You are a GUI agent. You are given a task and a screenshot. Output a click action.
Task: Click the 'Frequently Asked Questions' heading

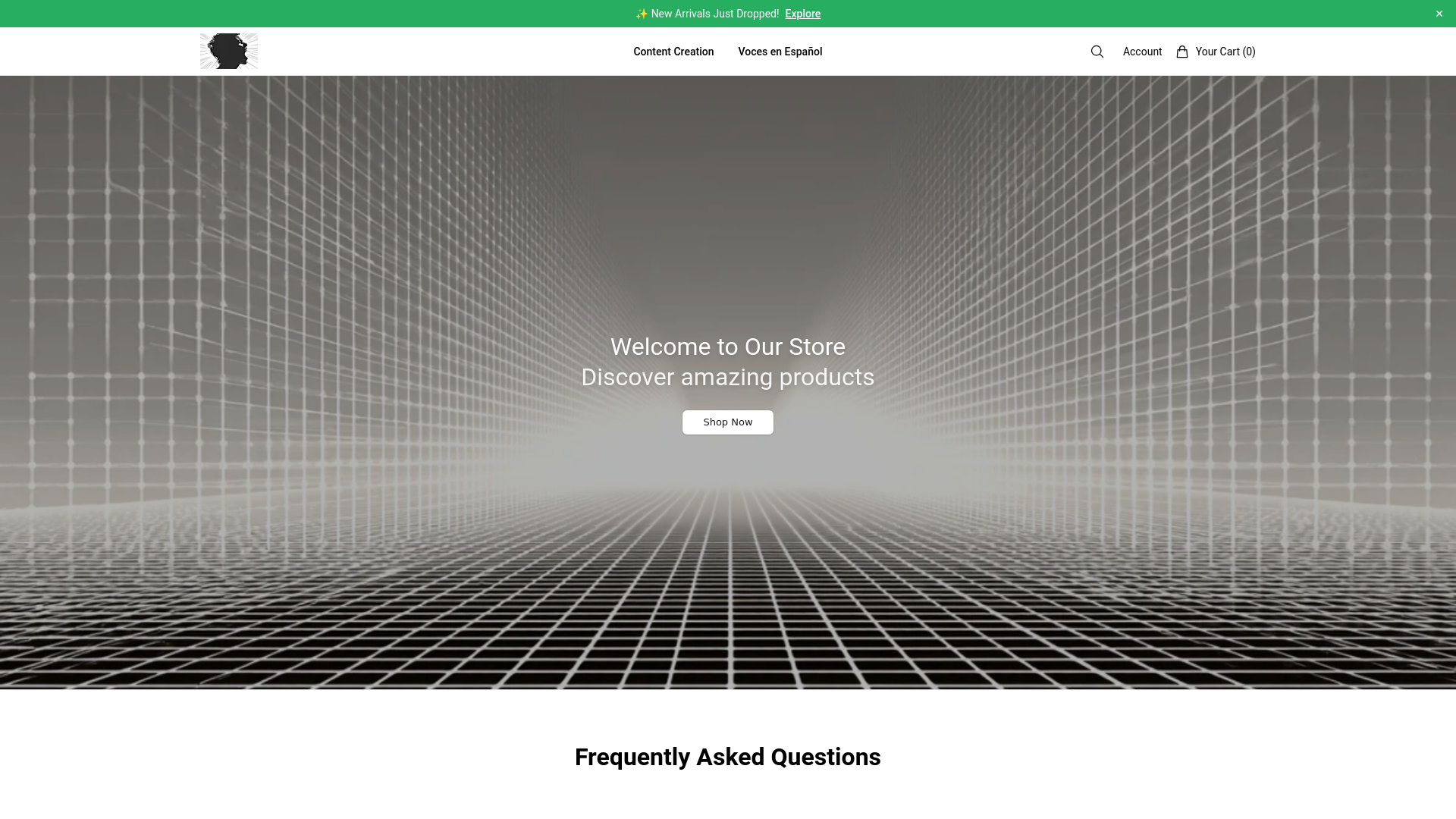point(728,757)
